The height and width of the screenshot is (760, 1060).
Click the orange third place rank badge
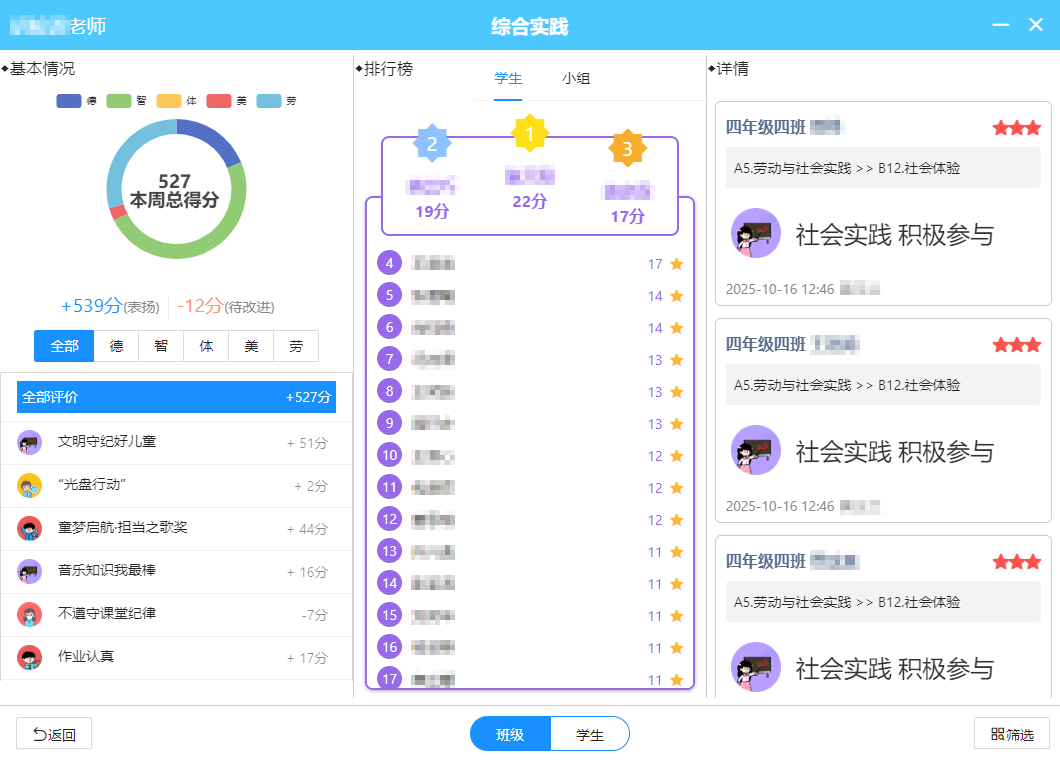tap(627, 149)
